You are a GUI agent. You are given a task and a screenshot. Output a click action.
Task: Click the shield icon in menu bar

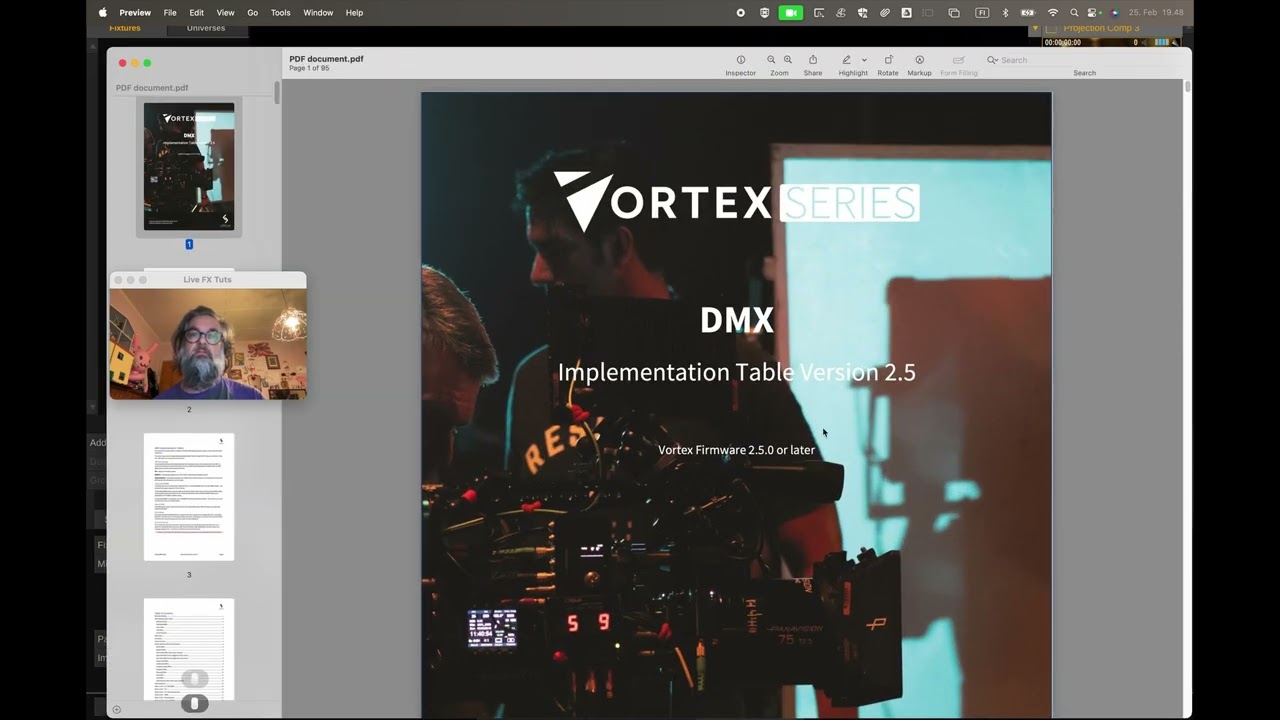point(765,13)
